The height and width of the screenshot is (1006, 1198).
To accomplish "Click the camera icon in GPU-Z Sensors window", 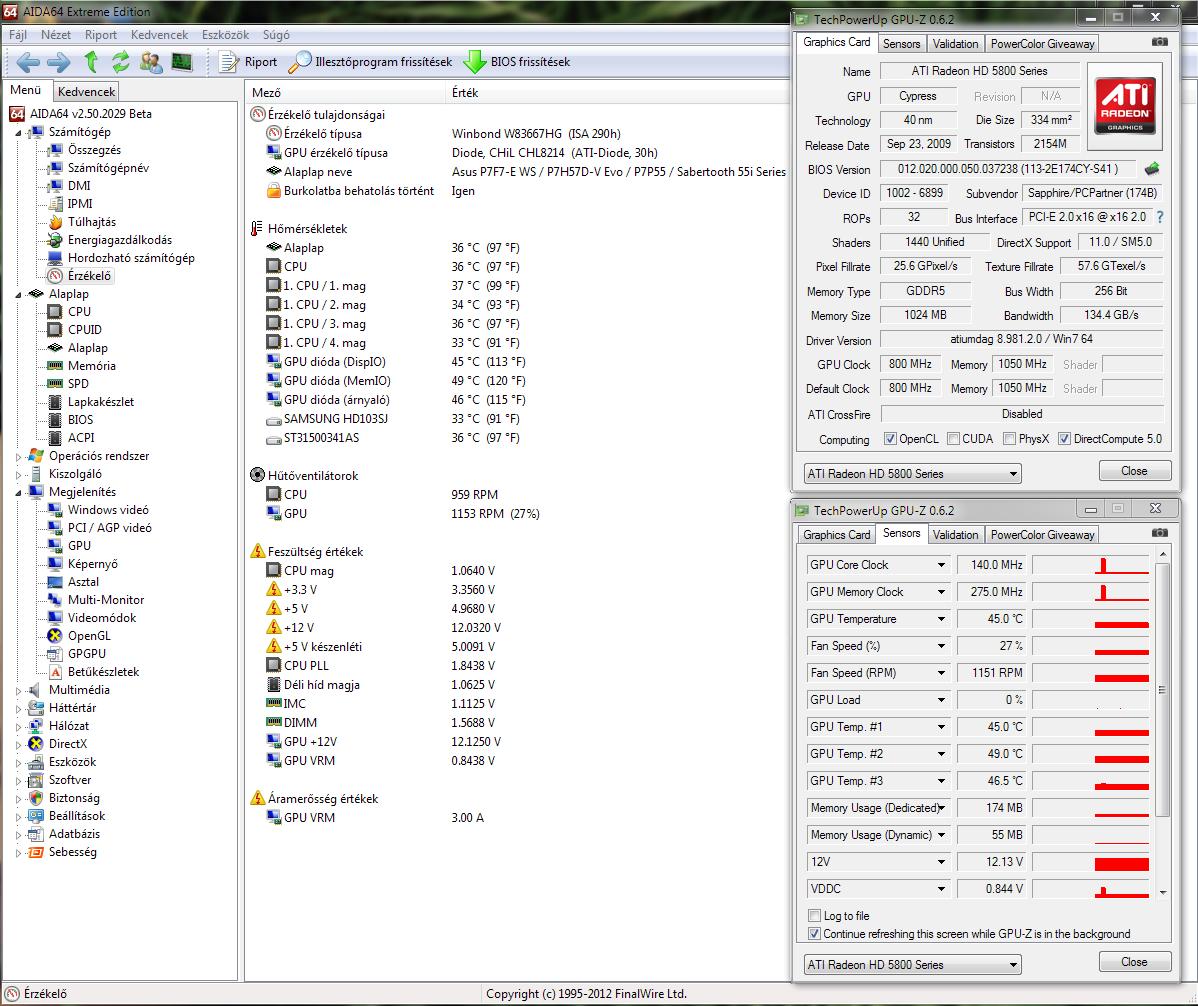I will tap(1160, 532).
